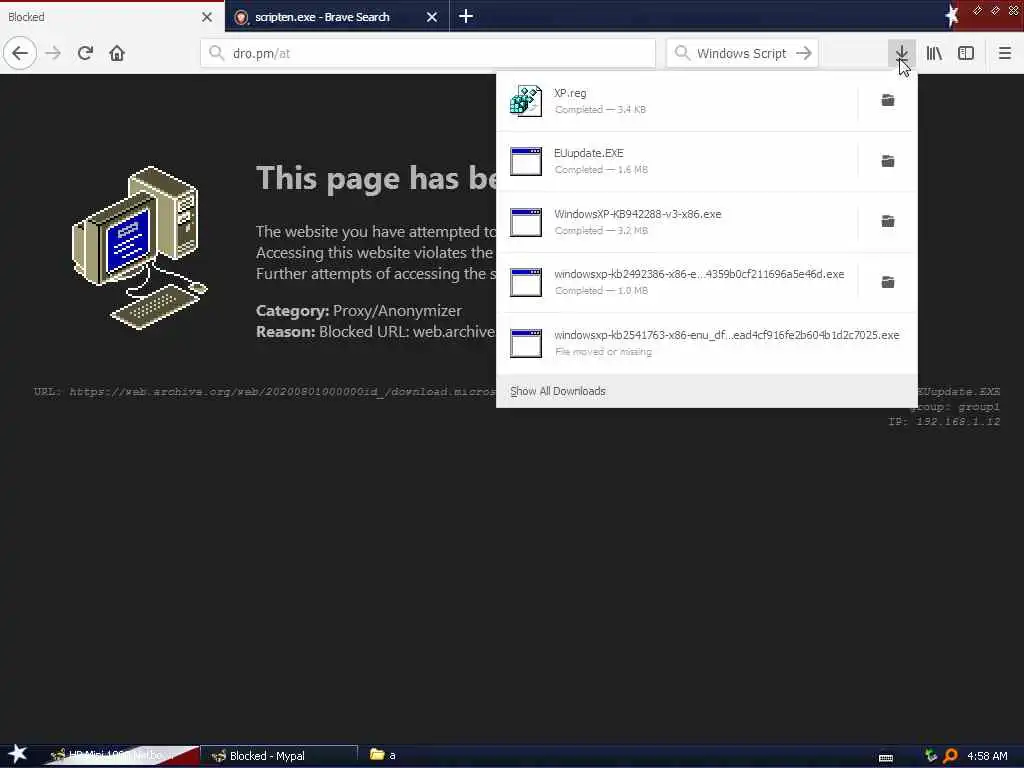Click the magnifier tray icon
Image resolution: width=1024 pixels, height=768 pixels.
tap(950, 756)
